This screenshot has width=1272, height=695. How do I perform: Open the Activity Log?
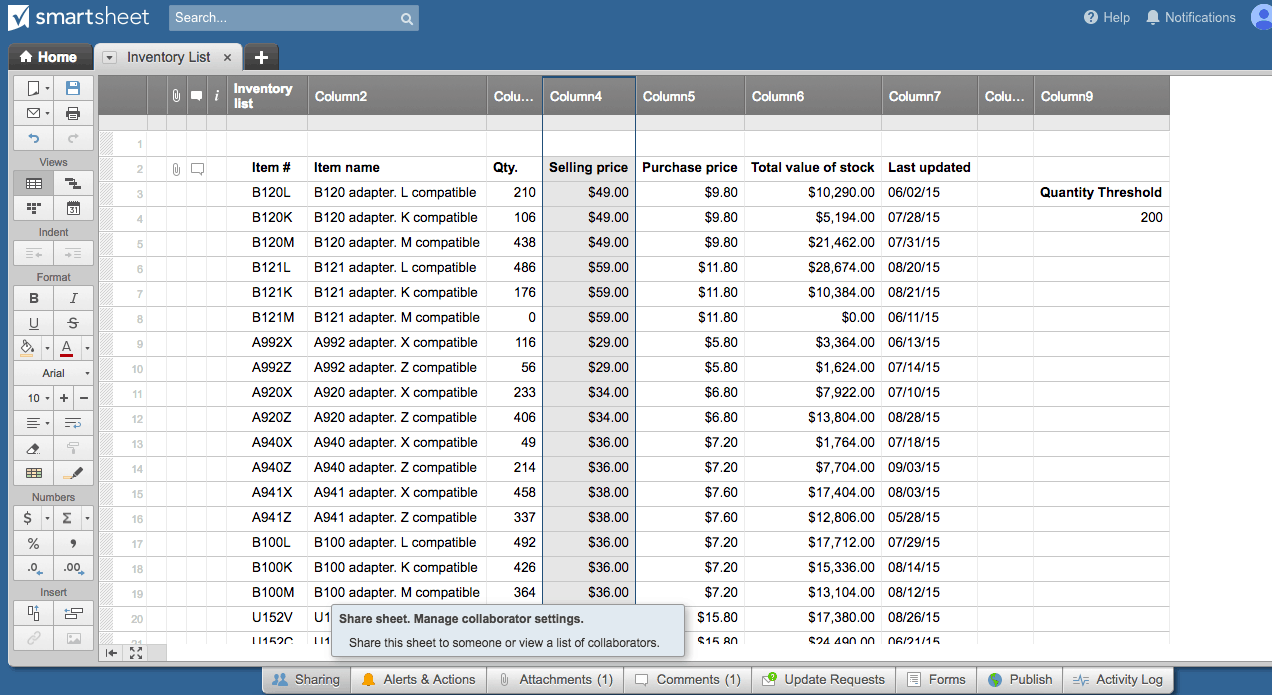pos(1117,679)
